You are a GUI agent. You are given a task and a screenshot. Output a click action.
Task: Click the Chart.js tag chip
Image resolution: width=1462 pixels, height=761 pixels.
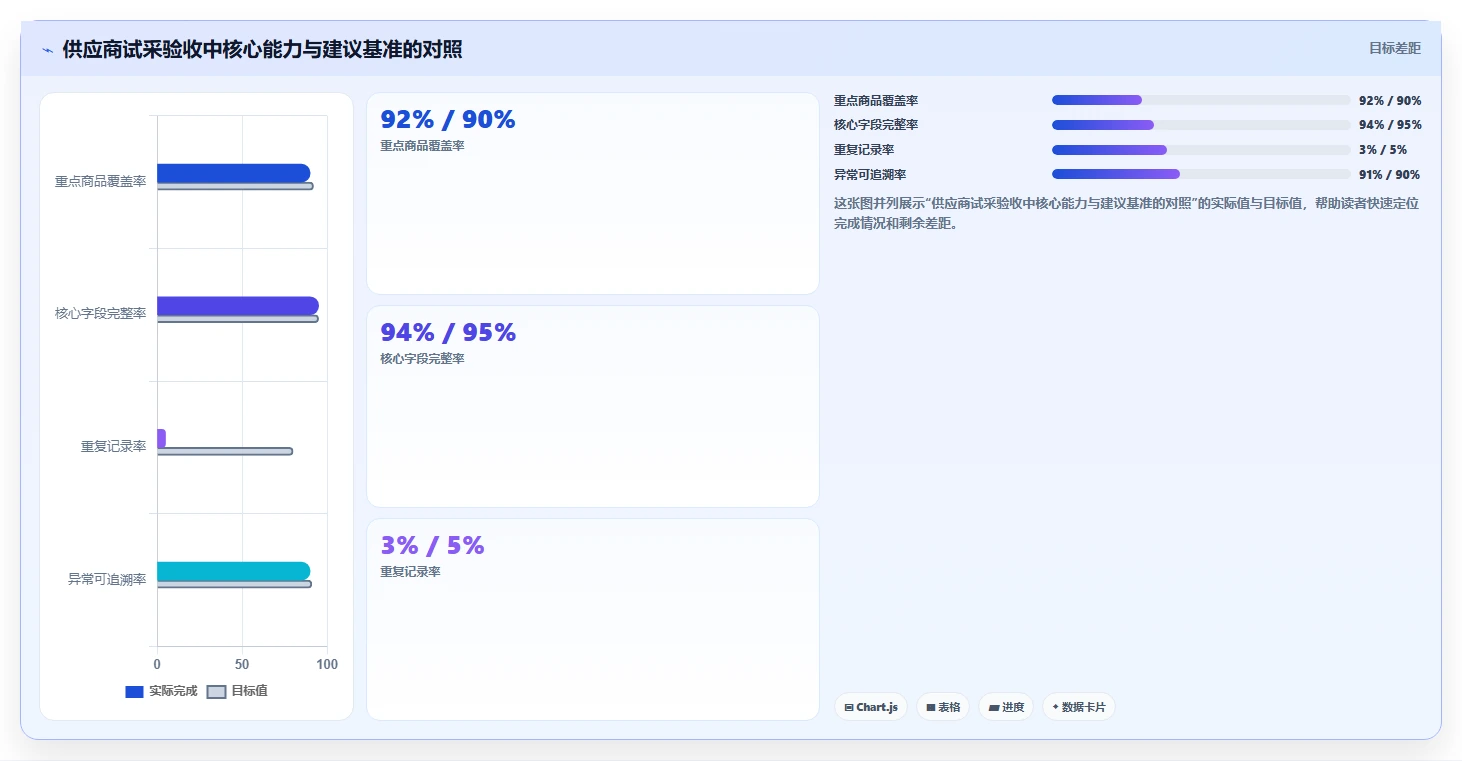(x=871, y=707)
